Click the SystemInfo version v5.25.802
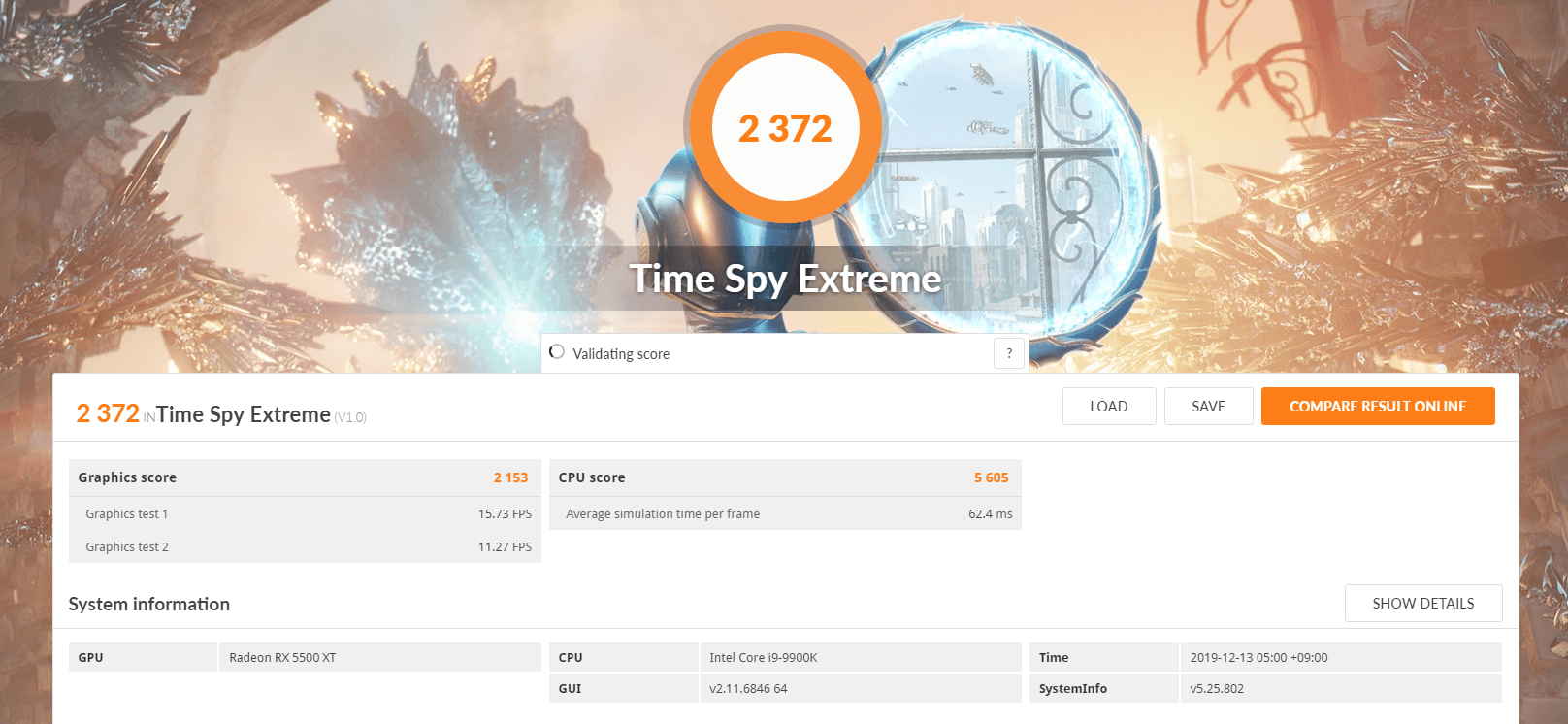 tap(1217, 689)
